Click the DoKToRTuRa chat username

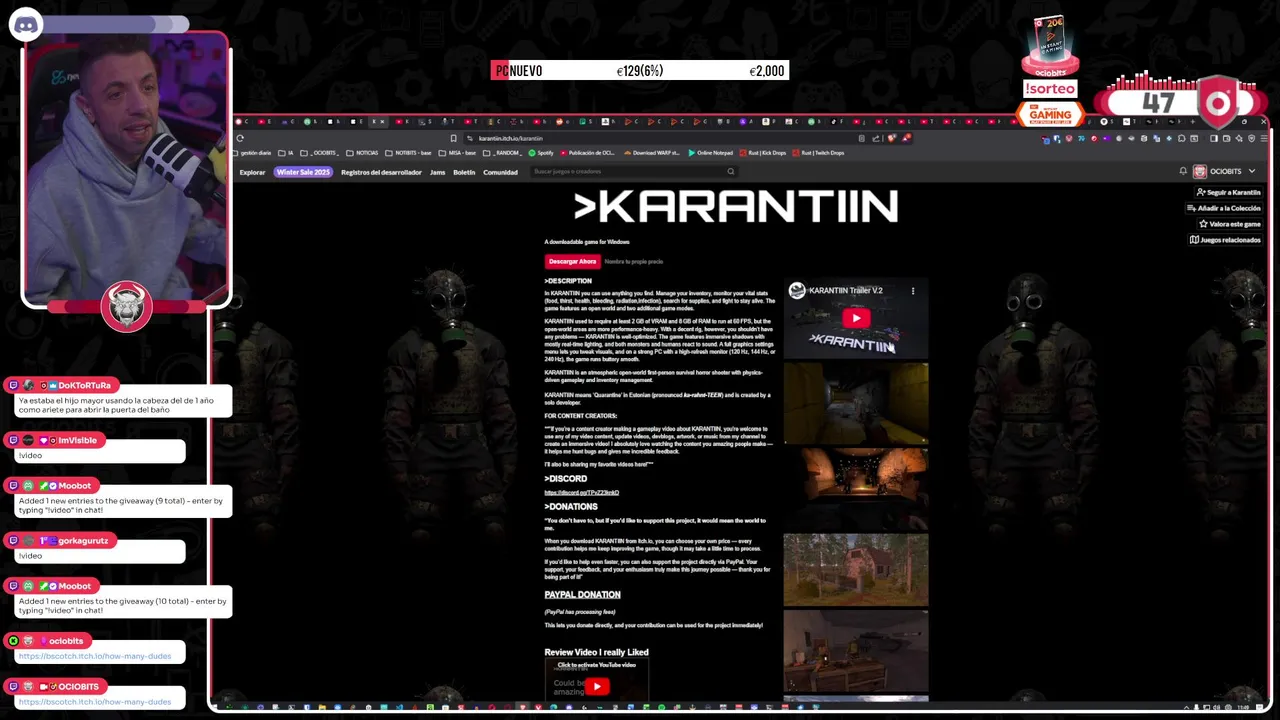click(x=84, y=385)
